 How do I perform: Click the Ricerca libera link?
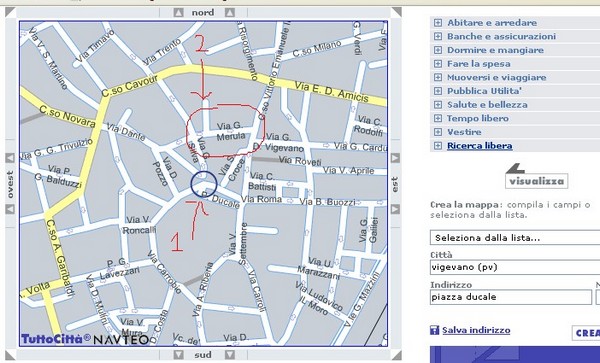[480, 146]
